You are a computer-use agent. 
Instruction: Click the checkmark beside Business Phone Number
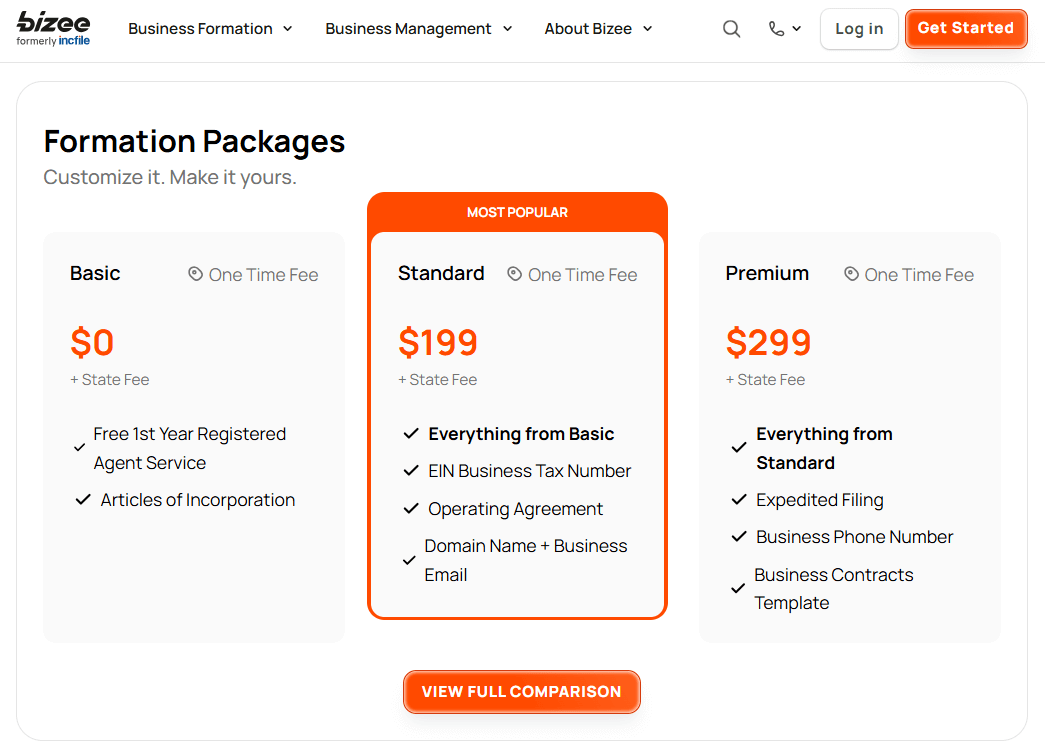coord(739,537)
